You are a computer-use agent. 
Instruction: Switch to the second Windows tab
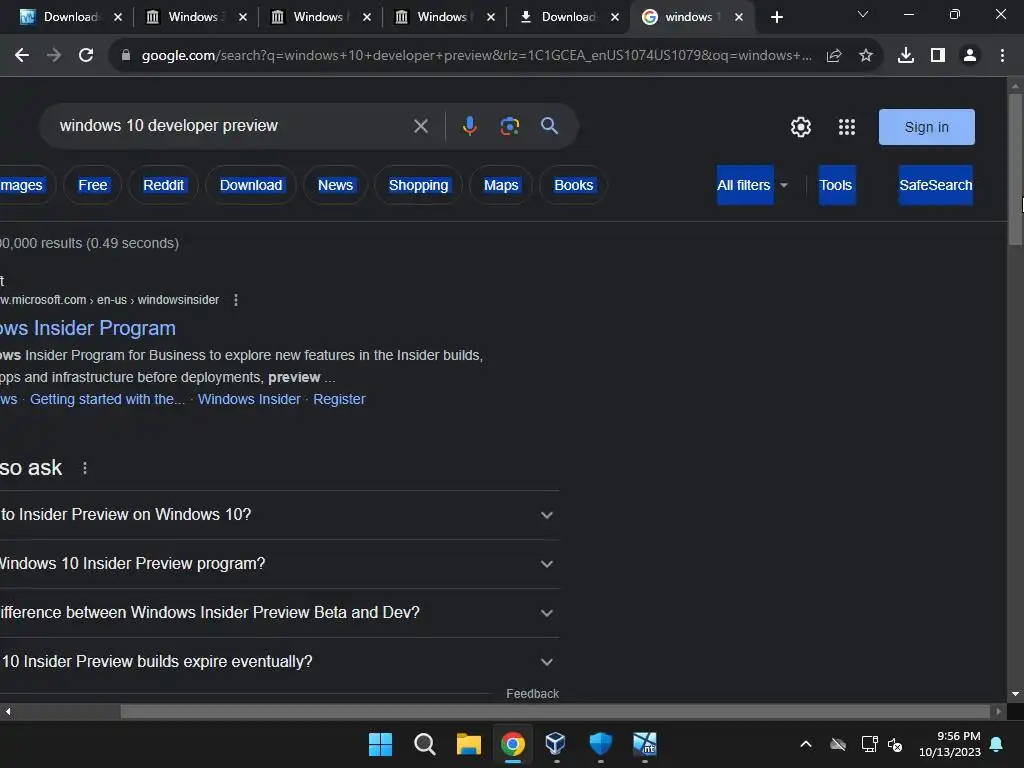pos(319,17)
